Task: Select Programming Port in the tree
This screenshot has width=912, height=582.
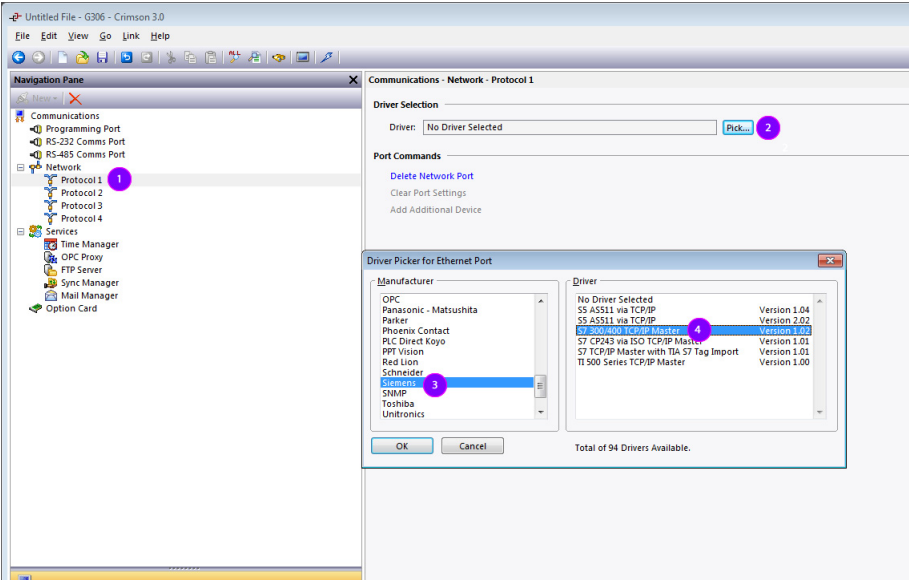Action: pos(83,129)
